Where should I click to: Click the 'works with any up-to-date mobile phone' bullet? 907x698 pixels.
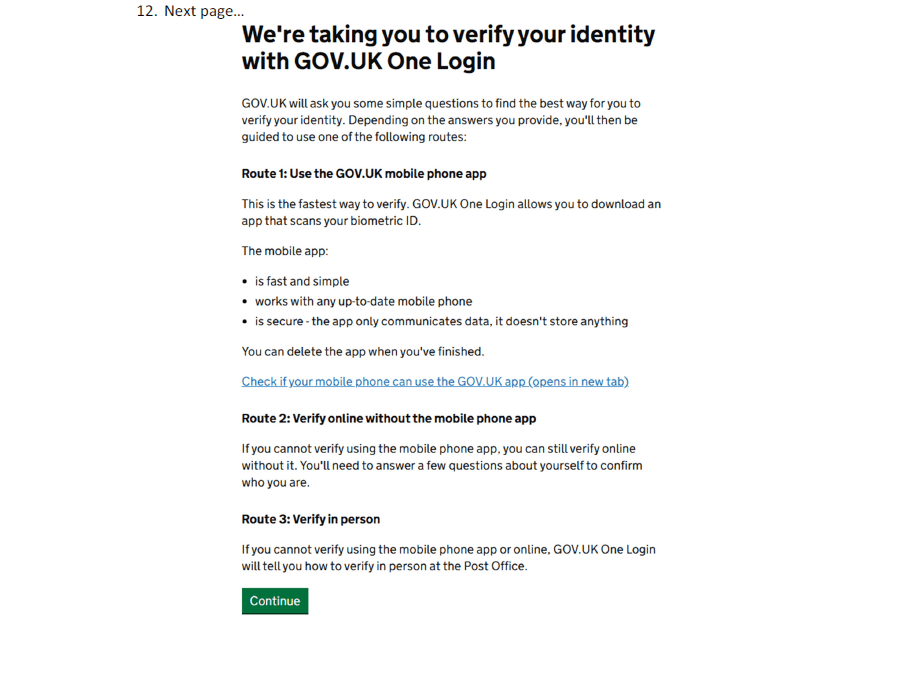pos(363,301)
